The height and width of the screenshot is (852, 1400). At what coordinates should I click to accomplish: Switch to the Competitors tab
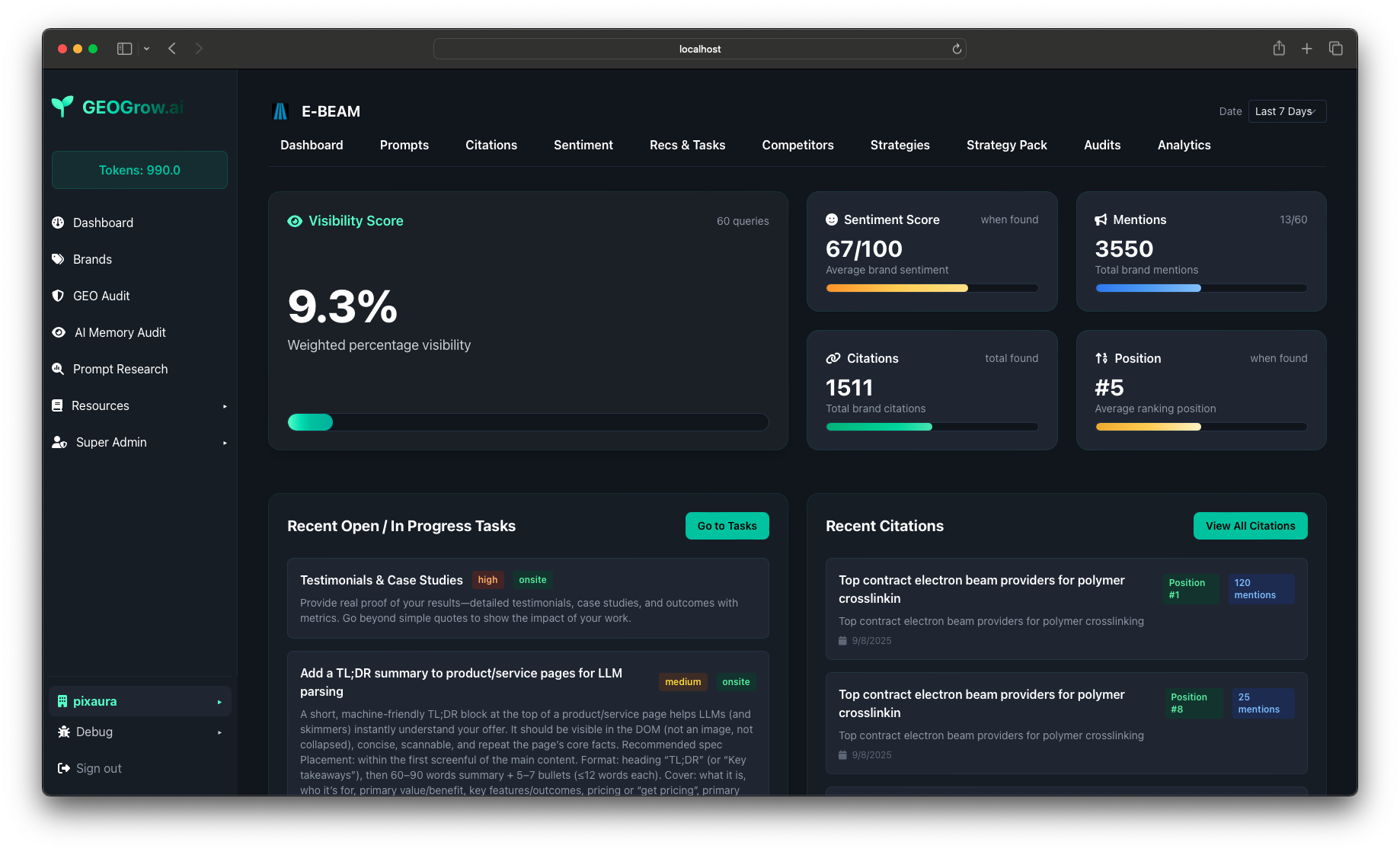(x=797, y=145)
